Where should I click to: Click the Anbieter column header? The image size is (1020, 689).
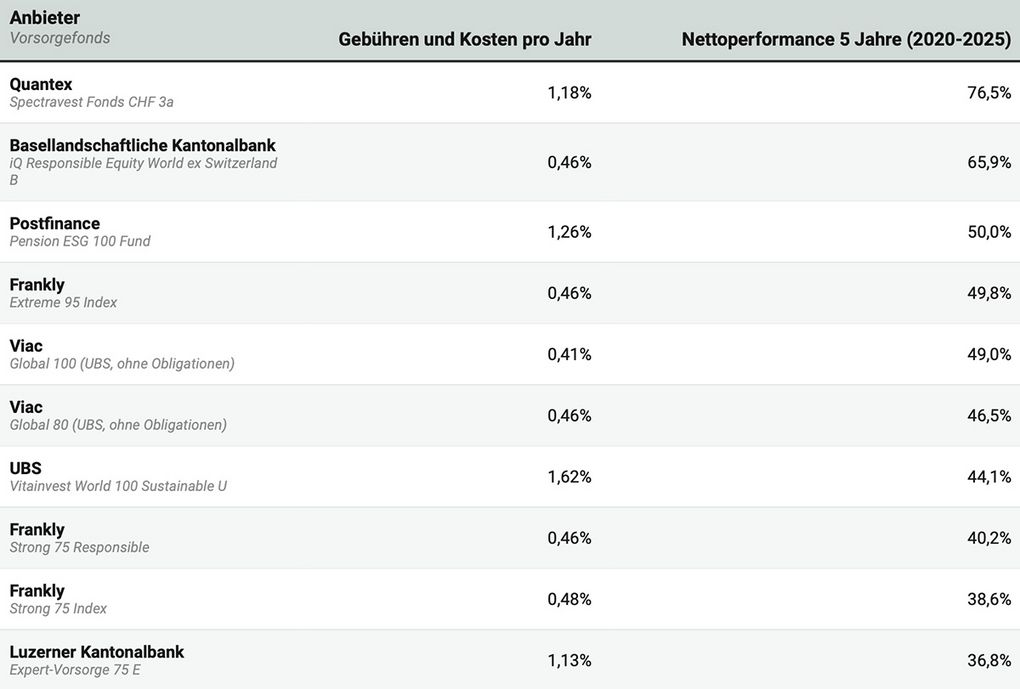point(45,18)
